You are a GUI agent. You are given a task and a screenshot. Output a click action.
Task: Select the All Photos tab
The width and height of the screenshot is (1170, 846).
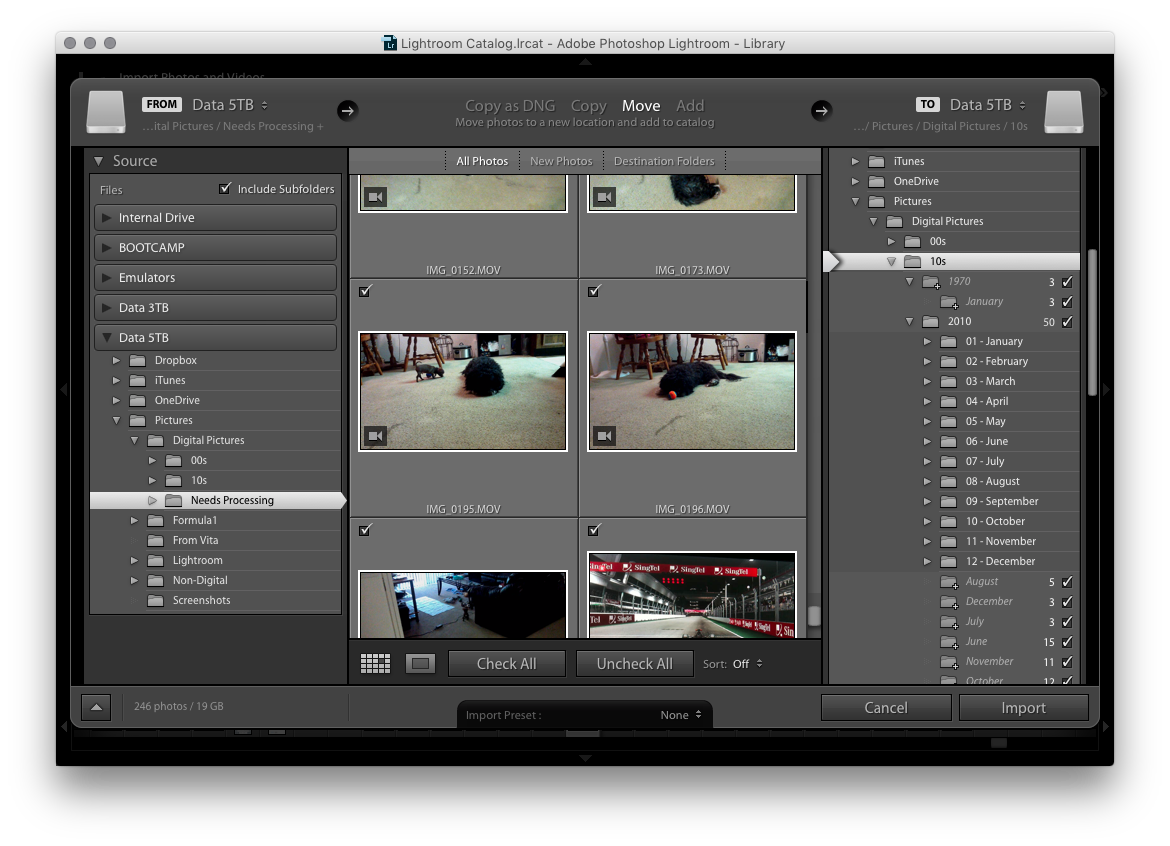[482, 161]
